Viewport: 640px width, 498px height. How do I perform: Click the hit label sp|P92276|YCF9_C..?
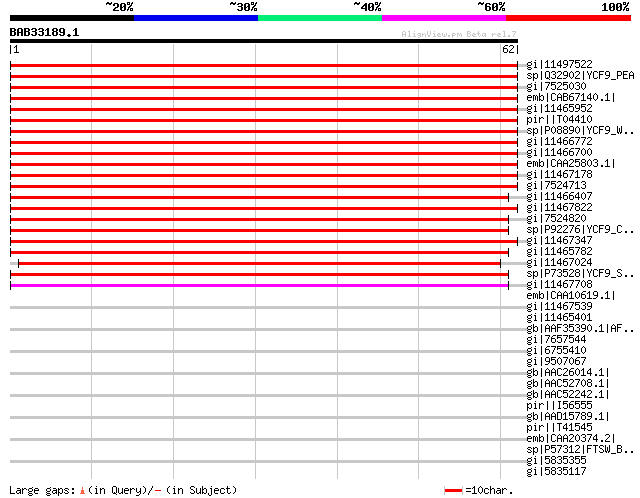580,229
